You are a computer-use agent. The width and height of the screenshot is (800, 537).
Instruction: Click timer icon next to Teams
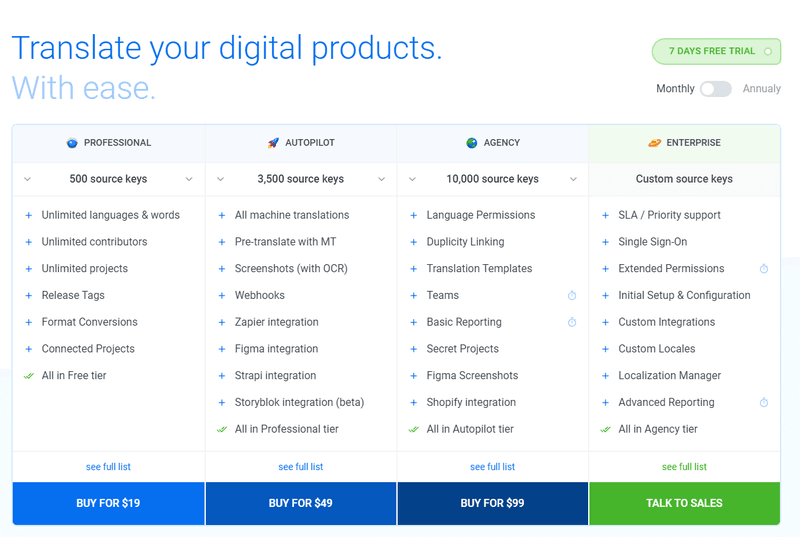click(572, 295)
